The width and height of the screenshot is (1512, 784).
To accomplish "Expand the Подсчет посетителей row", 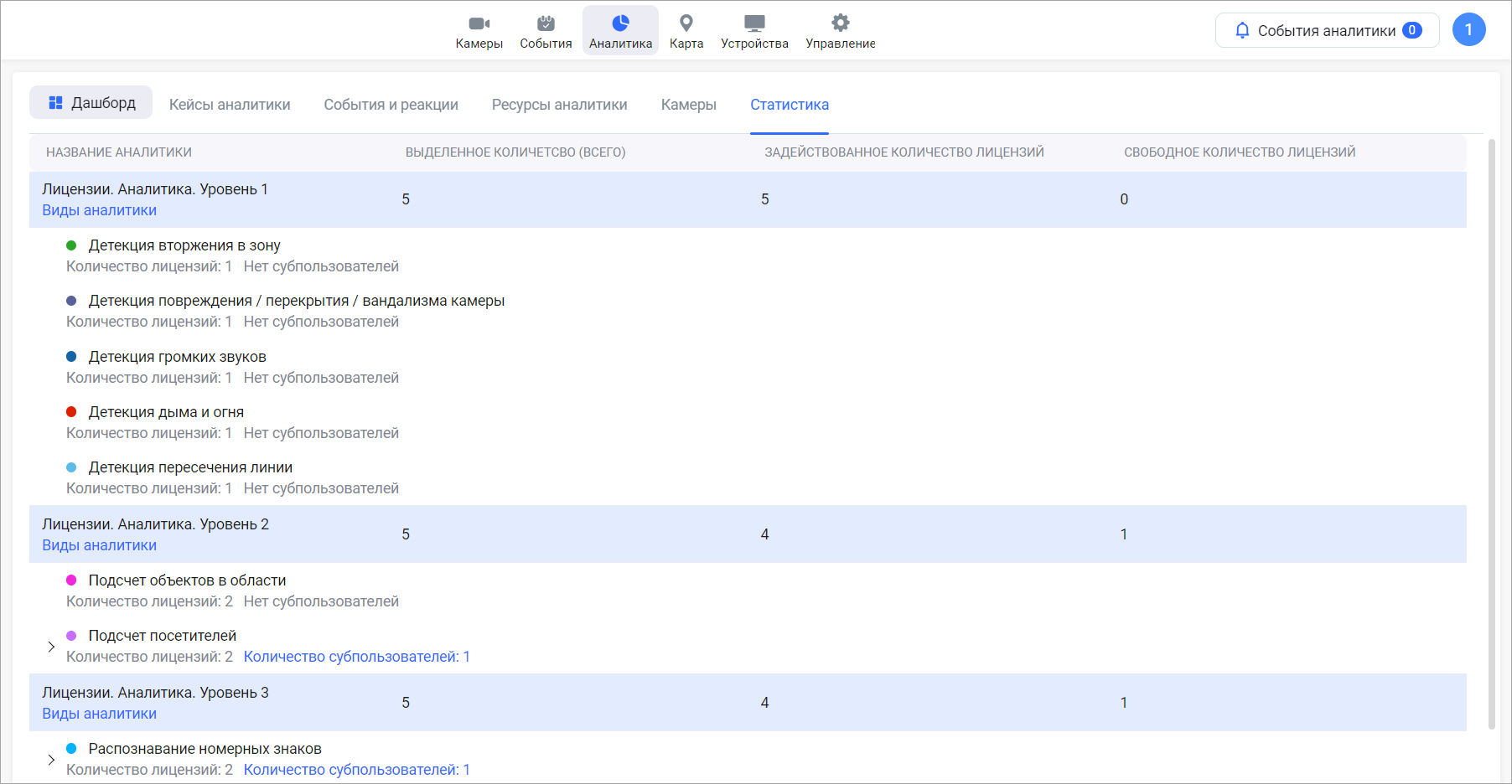I will click(x=51, y=647).
